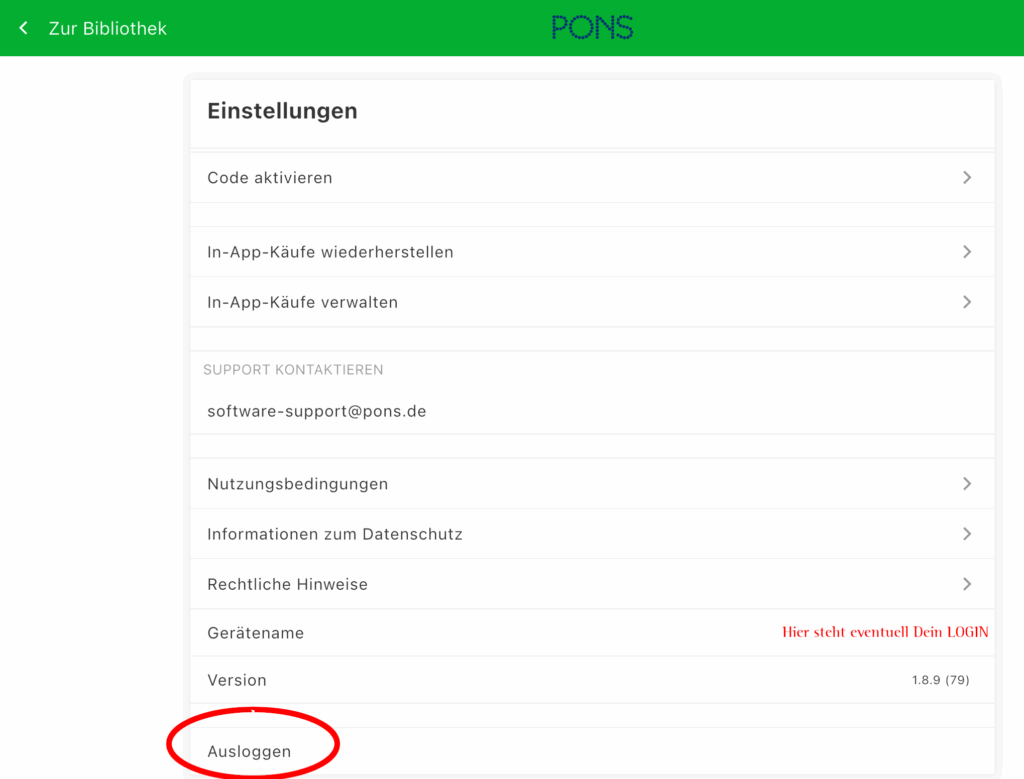1024x779 pixels.
Task: Click the arrow beside Nutzungsbedingungen
Action: [966, 484]
